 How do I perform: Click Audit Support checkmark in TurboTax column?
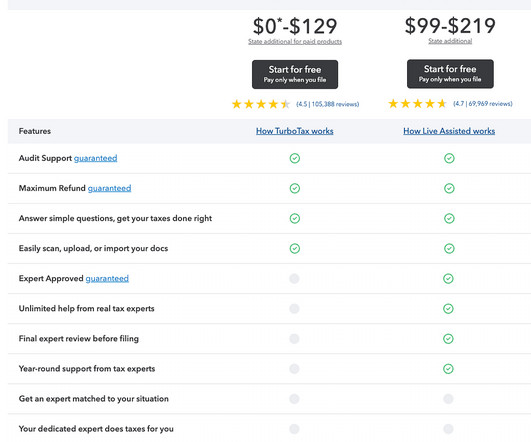(295, 158)
